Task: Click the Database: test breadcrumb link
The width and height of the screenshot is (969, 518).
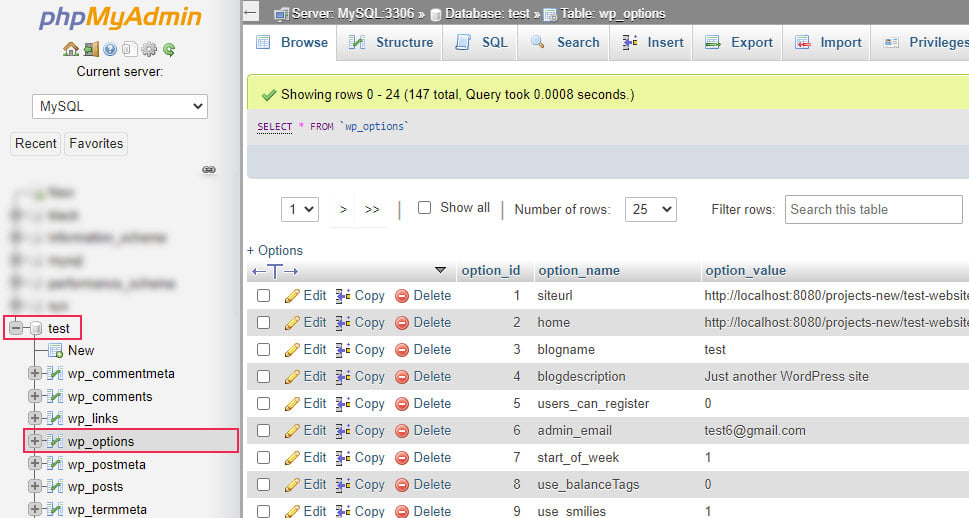Action: 487,14
